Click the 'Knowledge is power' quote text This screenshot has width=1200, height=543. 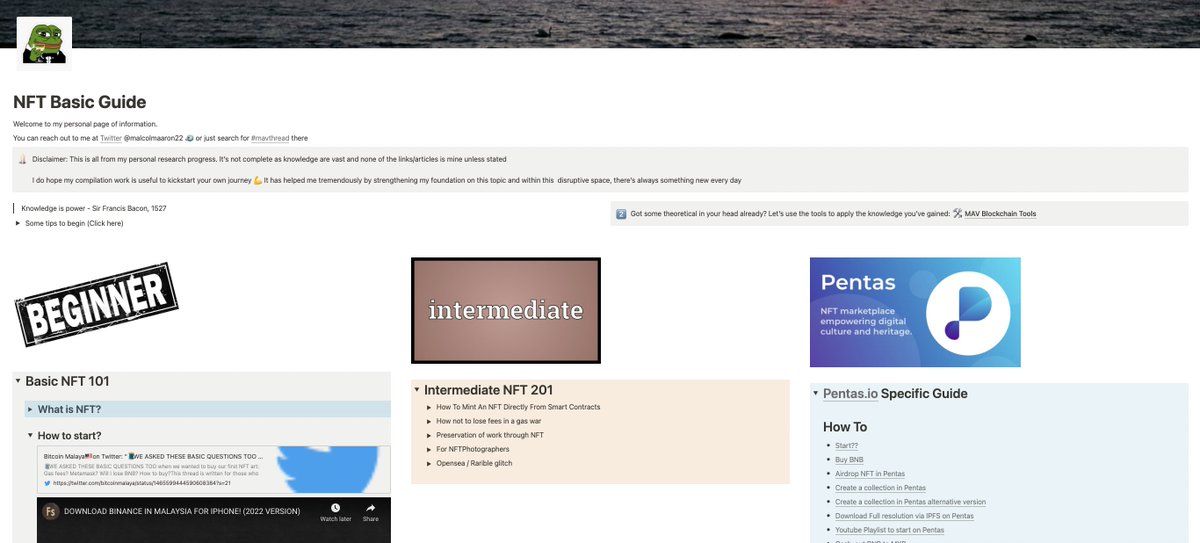click(x=94, y=208)
